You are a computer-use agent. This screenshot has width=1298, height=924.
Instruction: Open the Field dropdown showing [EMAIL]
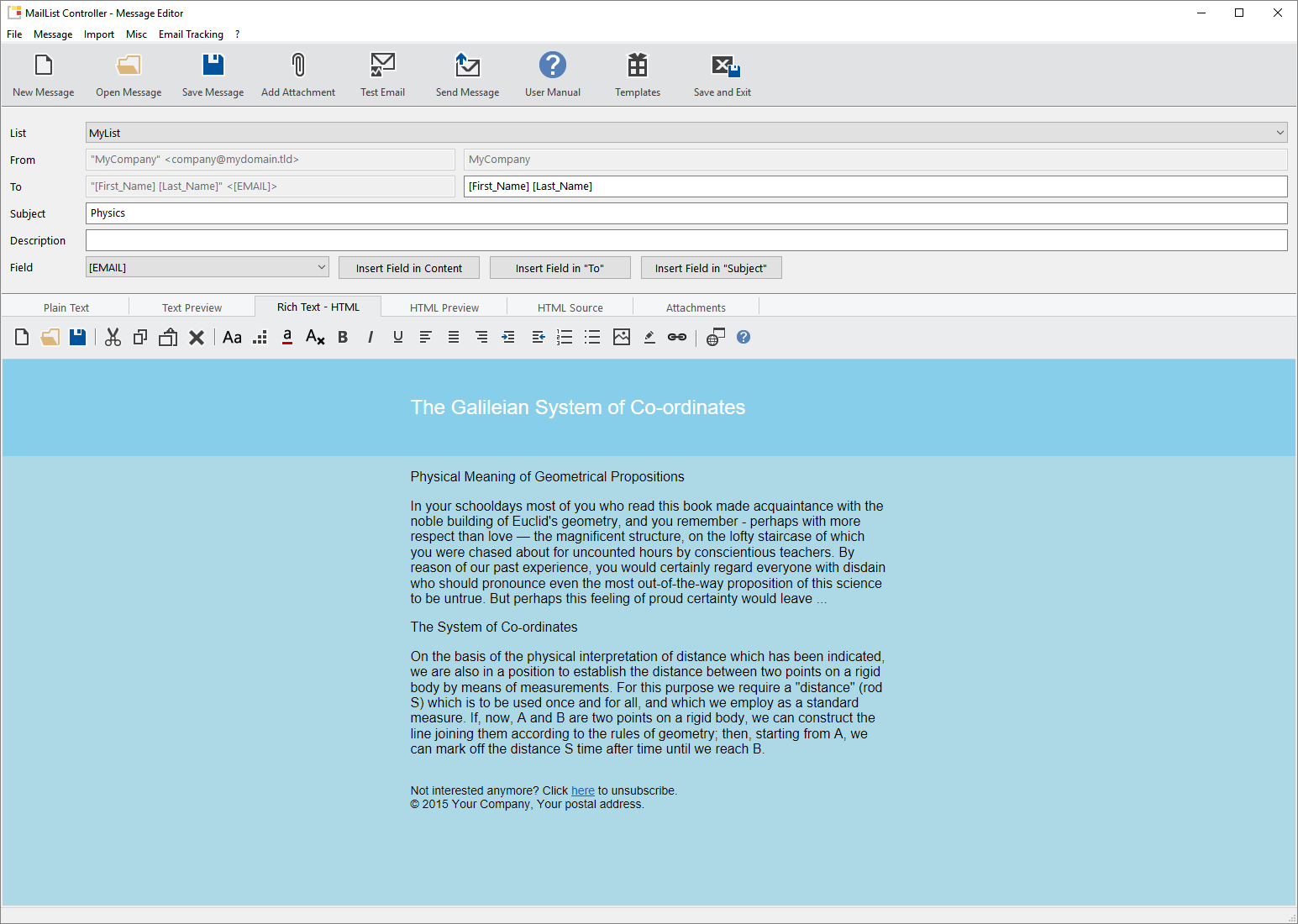(321, 267)
